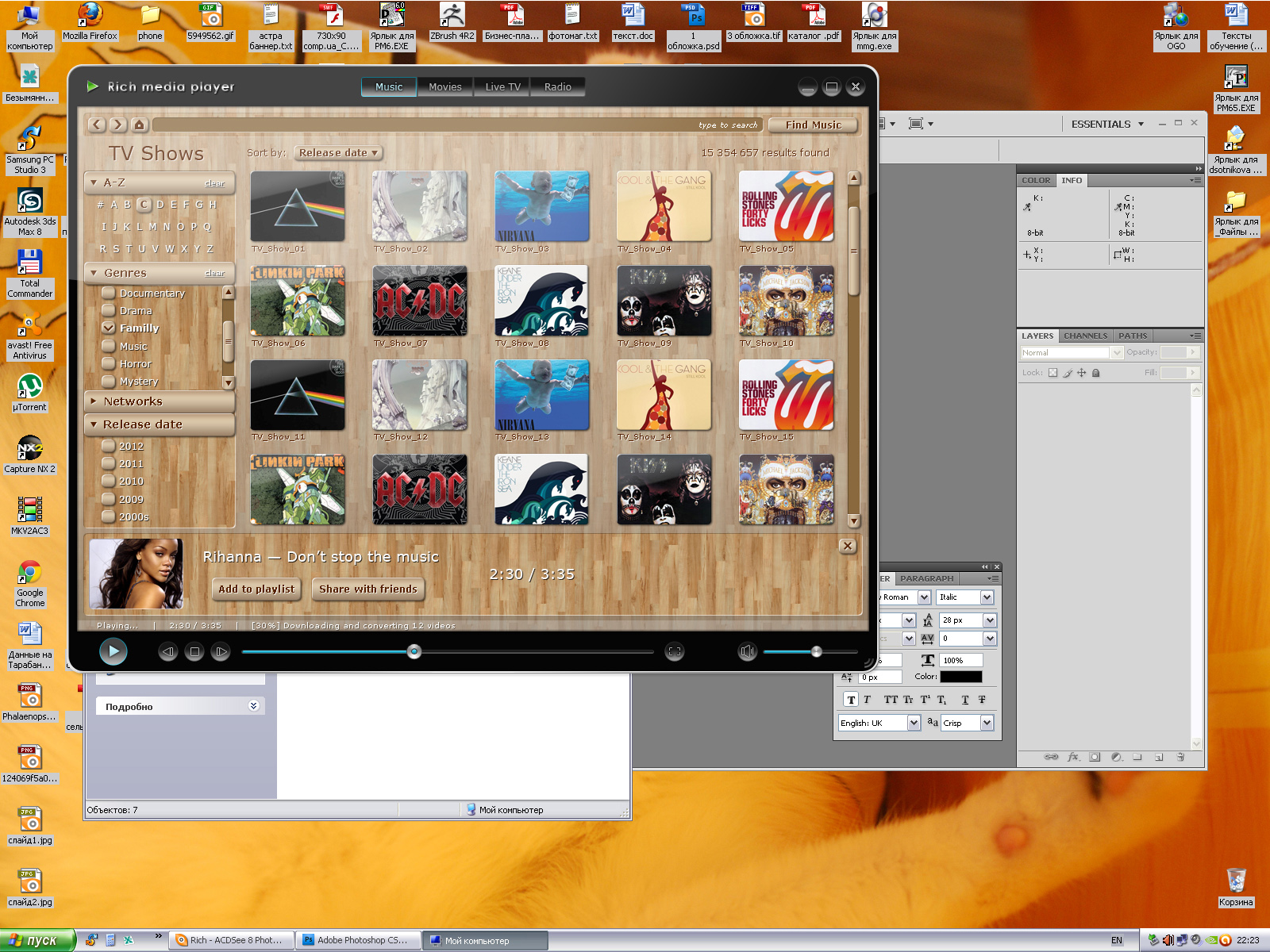
Task: Check the 2011 release date checkbox
Action: 109,463
